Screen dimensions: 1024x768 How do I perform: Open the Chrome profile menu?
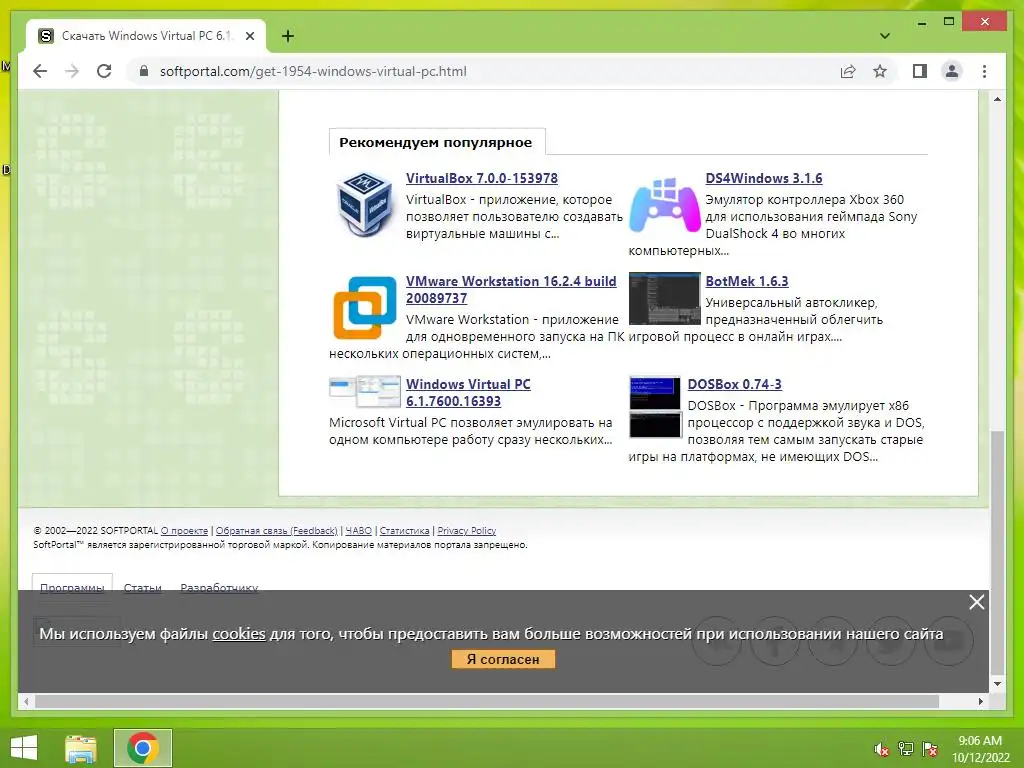coord(952,71)
